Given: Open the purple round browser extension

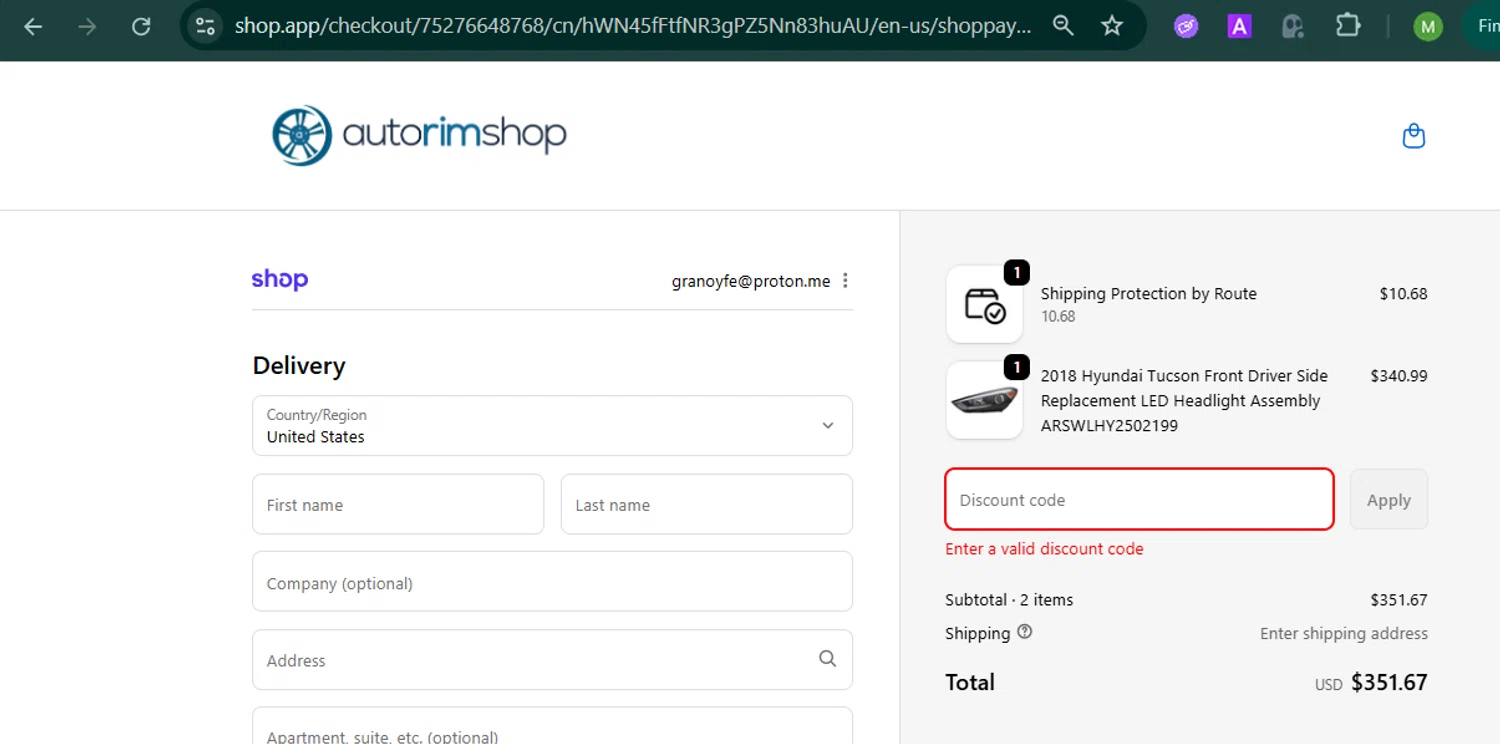Looking at the screenshot, I should pos(1186,27).
